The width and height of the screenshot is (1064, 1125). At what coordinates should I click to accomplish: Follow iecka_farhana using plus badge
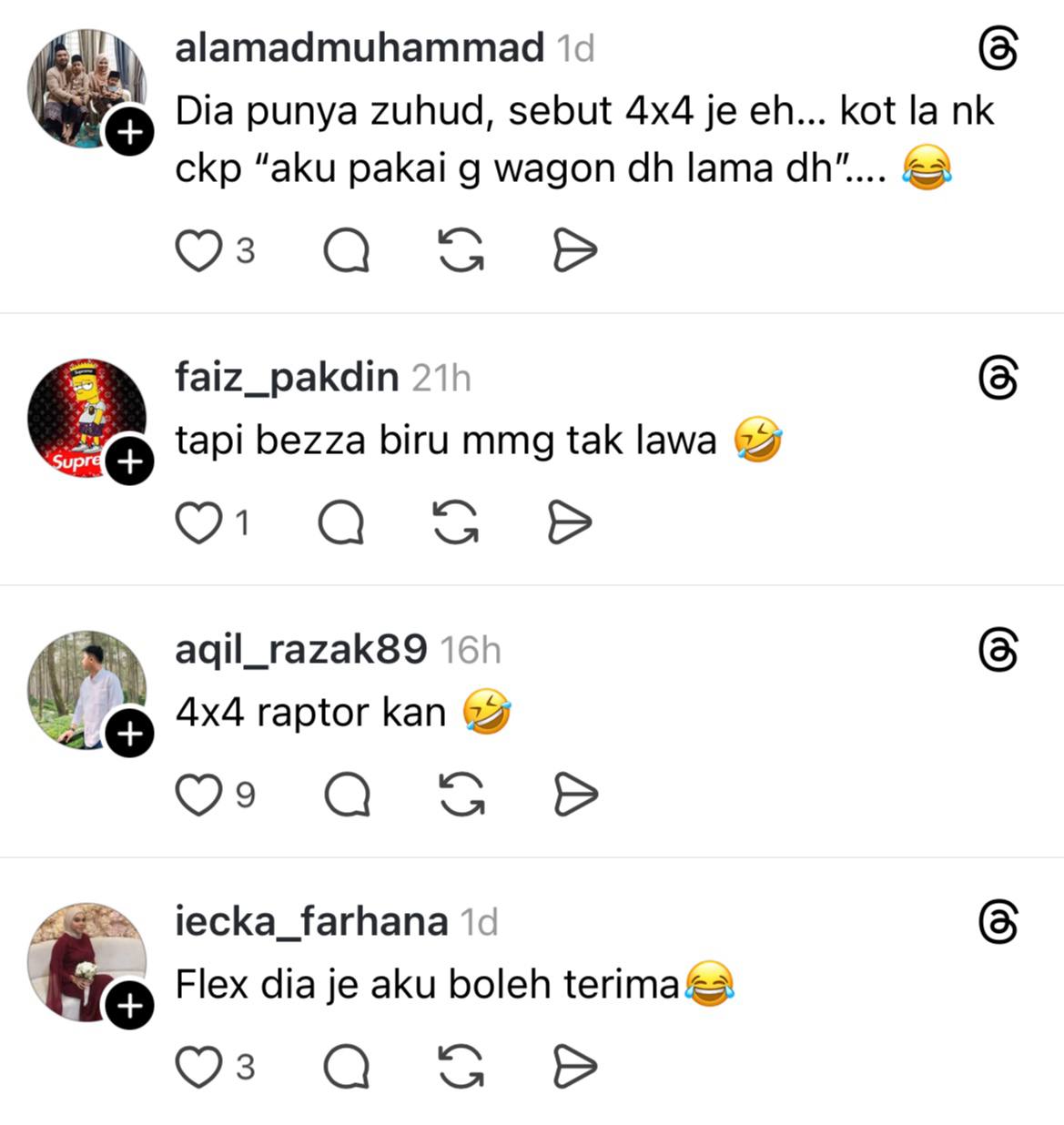pyautogui.click(x=130, y=1006)
